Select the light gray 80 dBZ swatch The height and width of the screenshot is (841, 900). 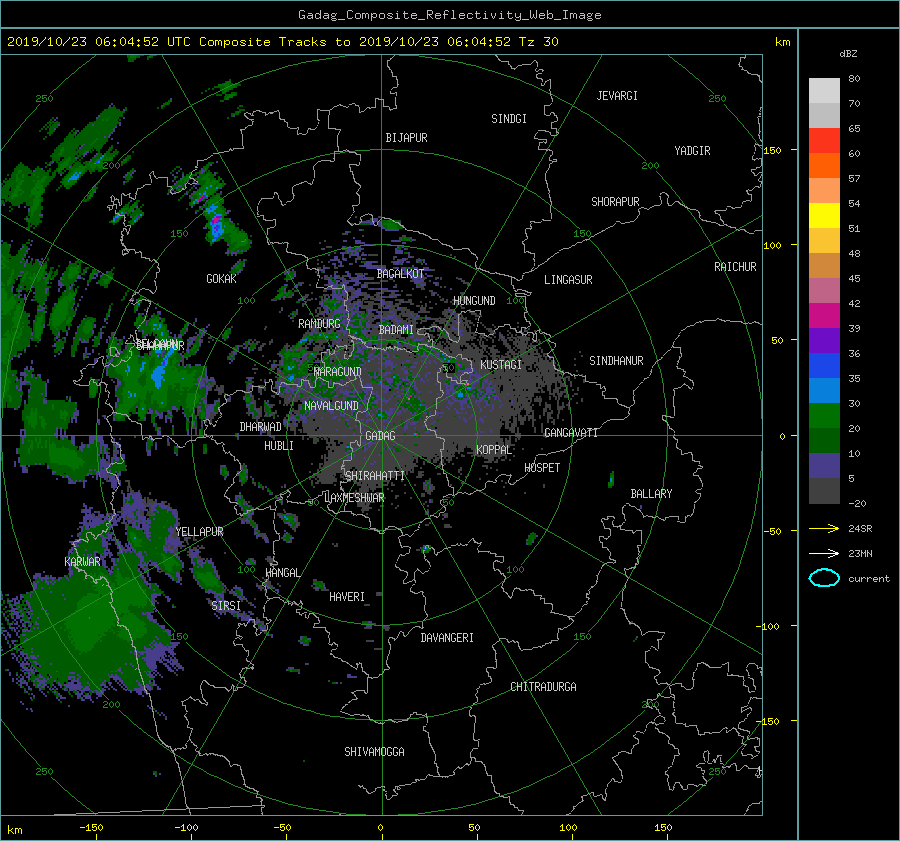coord(824,90)
